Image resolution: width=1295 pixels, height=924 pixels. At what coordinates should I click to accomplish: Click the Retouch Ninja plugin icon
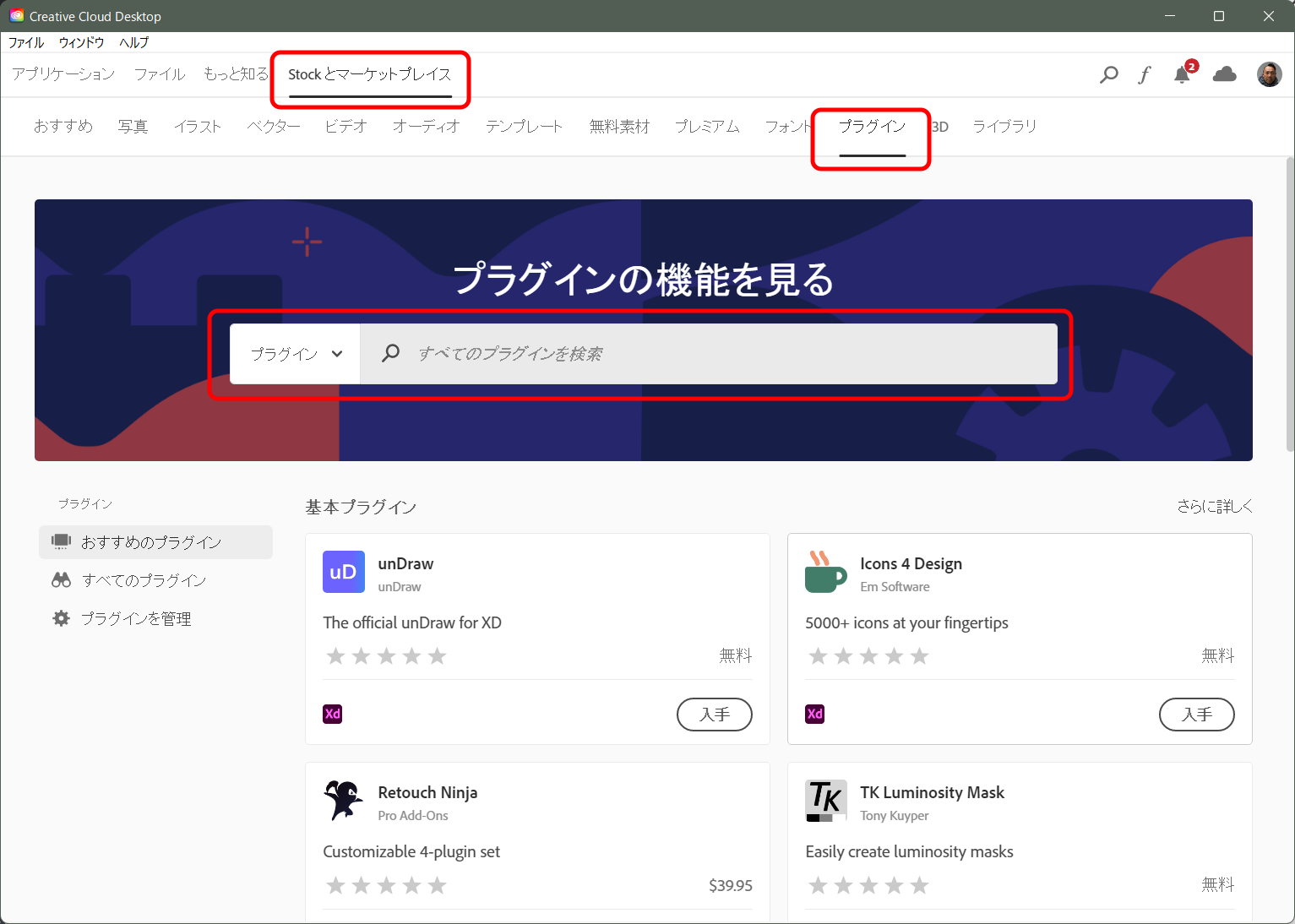tap(344, 801)
